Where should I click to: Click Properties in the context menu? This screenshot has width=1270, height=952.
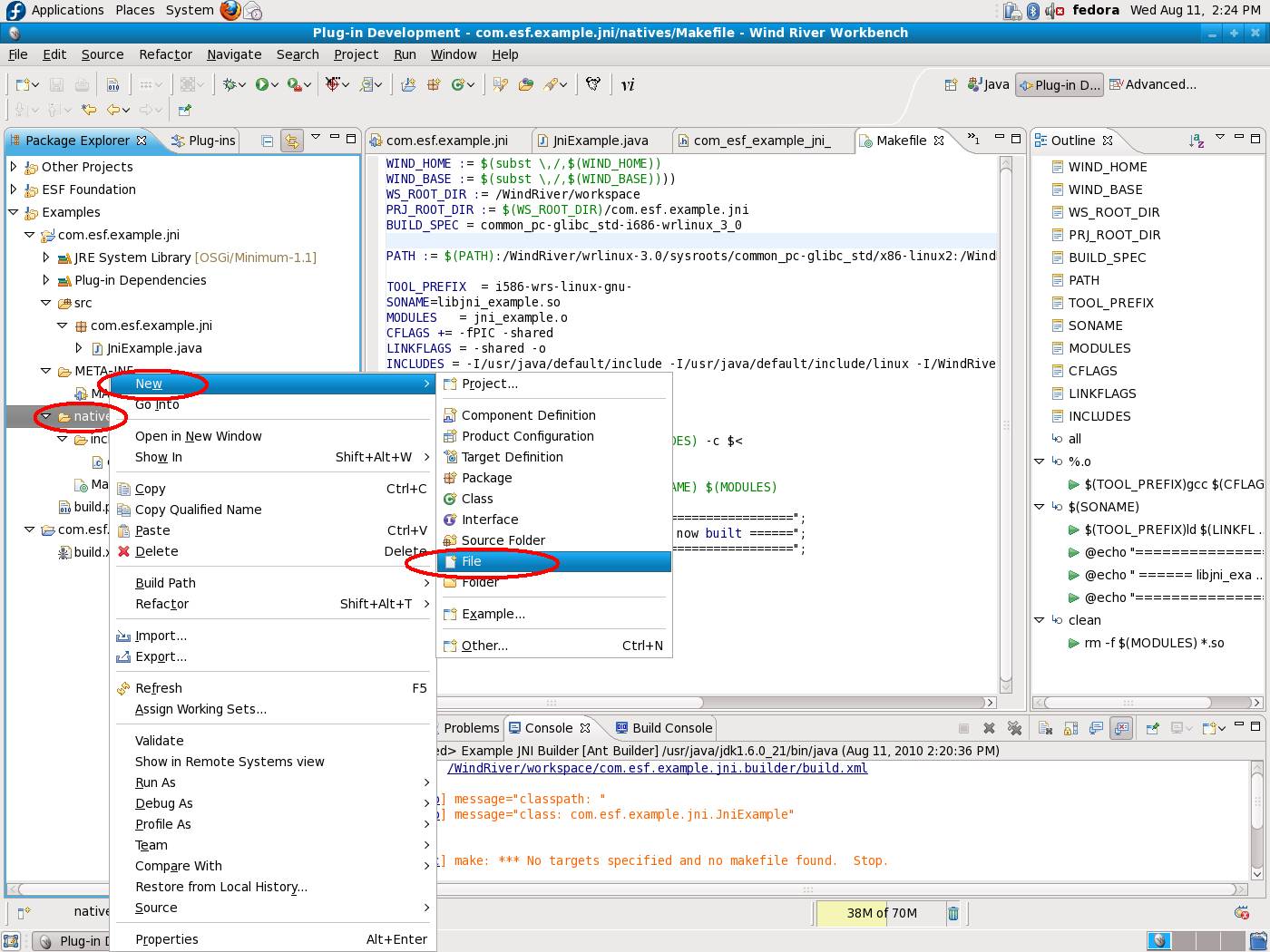pyautogui.click(x=272, y=939)
